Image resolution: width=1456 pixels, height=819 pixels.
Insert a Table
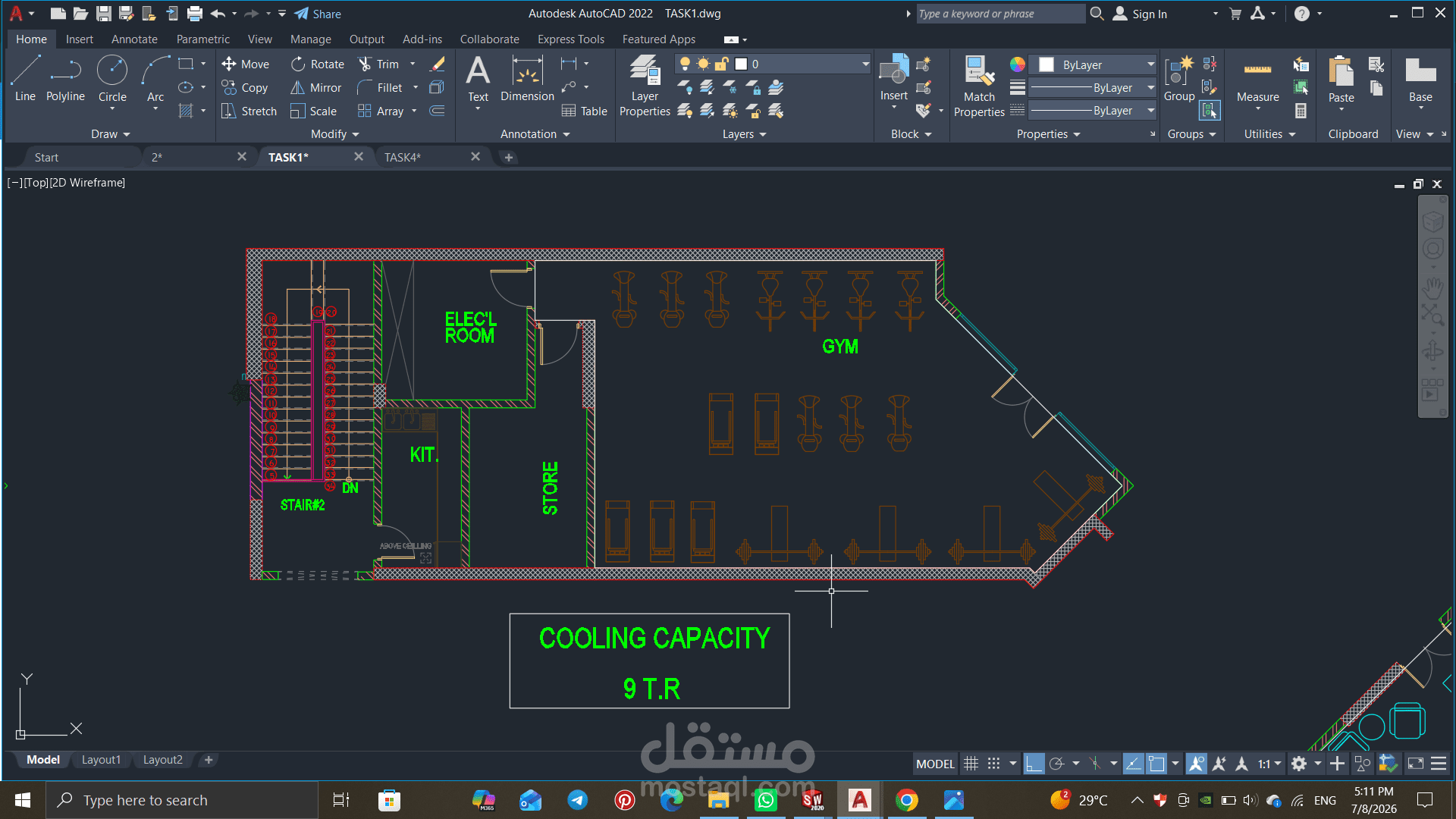click(x=584, y=111)
